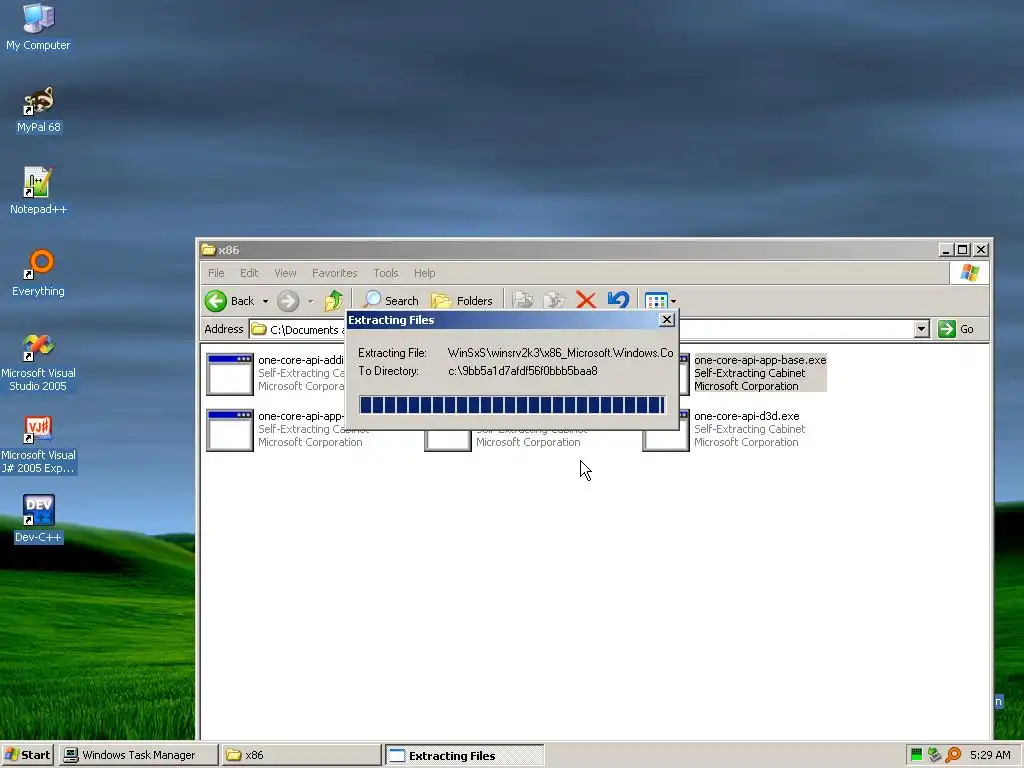Select one-core-api-d3d.exe file name

point(746,416)
